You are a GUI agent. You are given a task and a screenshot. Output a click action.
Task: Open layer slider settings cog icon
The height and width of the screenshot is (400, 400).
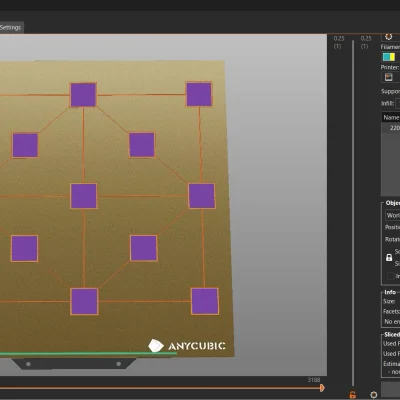374,395
